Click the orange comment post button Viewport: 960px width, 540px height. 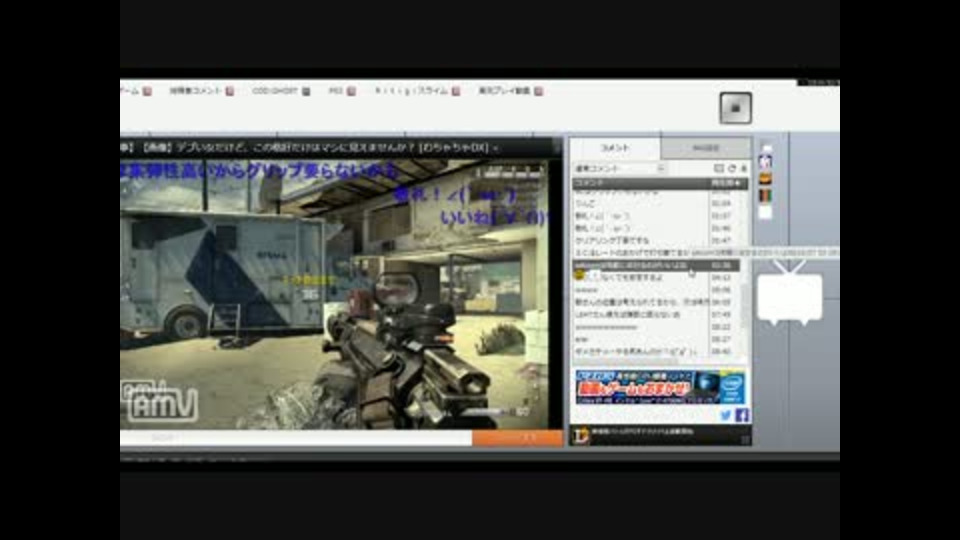(x=517, y=438)
